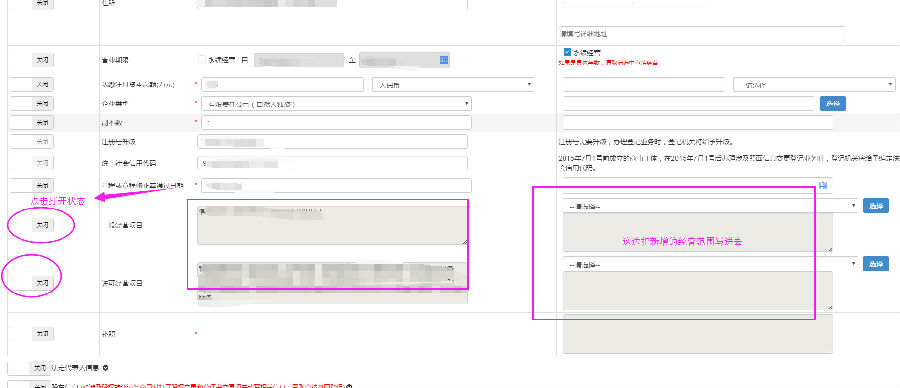Click the registered capital amount input field
The image size is (900, 388).
coord(282,84)
